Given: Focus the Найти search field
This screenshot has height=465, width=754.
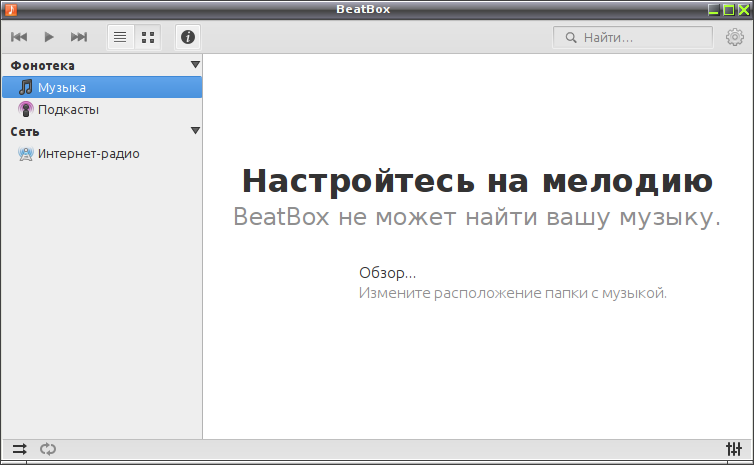Looking at the screenshot, I should tap(632, 38).
